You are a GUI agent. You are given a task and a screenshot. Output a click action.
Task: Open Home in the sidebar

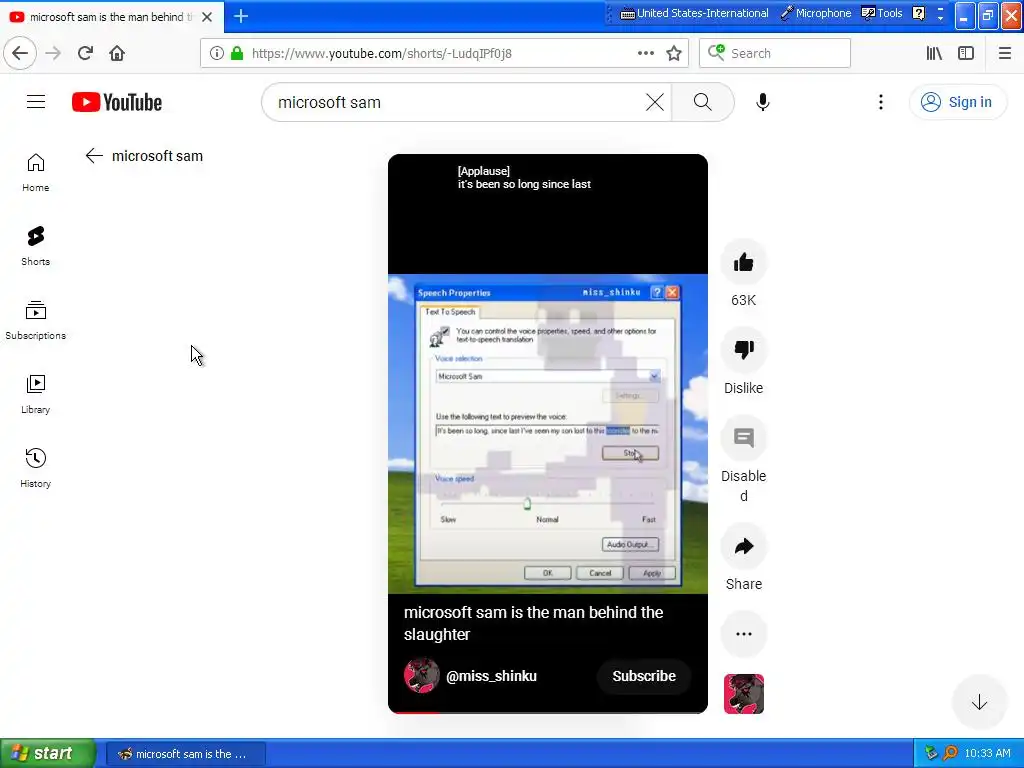click(x=35, y=173)
